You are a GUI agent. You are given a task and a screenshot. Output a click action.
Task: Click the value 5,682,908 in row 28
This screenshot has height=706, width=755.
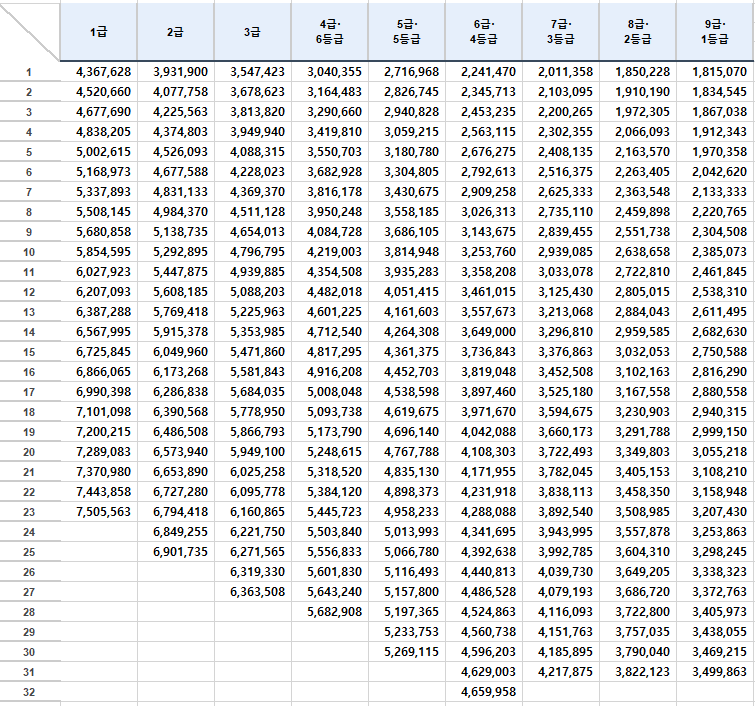pyautogui.click(x=334, y=612)
